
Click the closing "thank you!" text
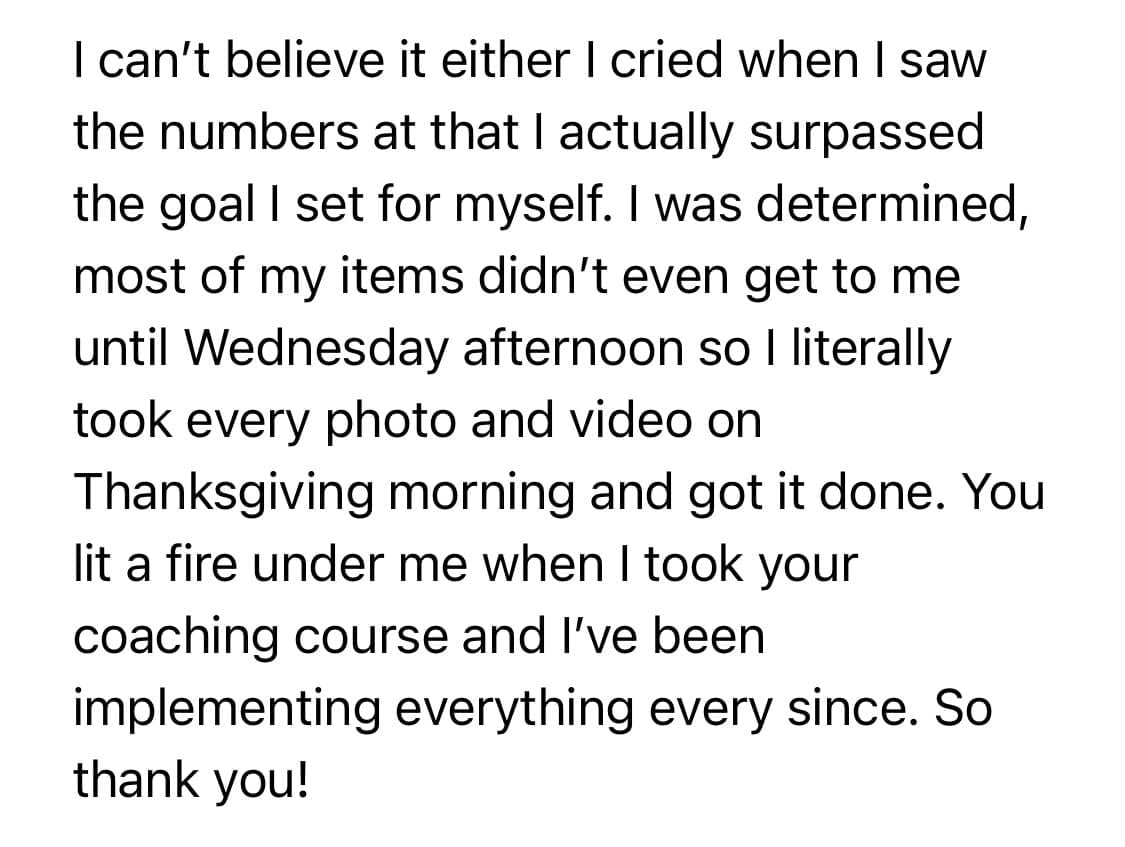[x=191, y=781]
